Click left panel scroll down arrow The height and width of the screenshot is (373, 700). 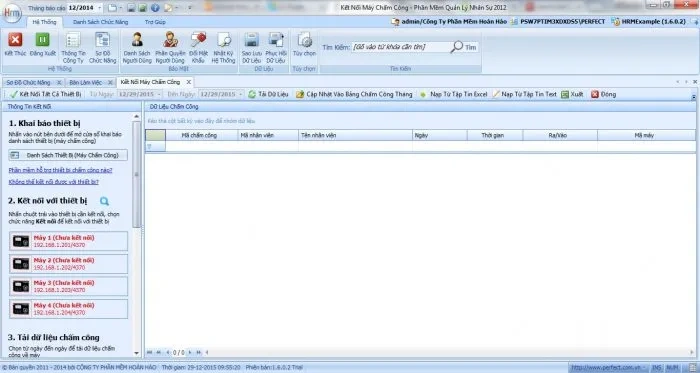click(137, 353)
